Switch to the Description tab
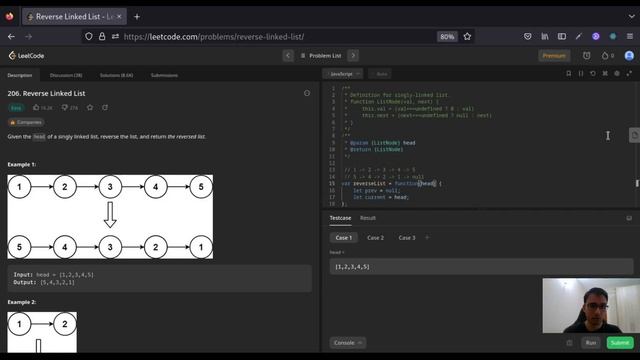The height and width of the screenshot is (360, 640). pyautogui.click(x=20, y=75)
